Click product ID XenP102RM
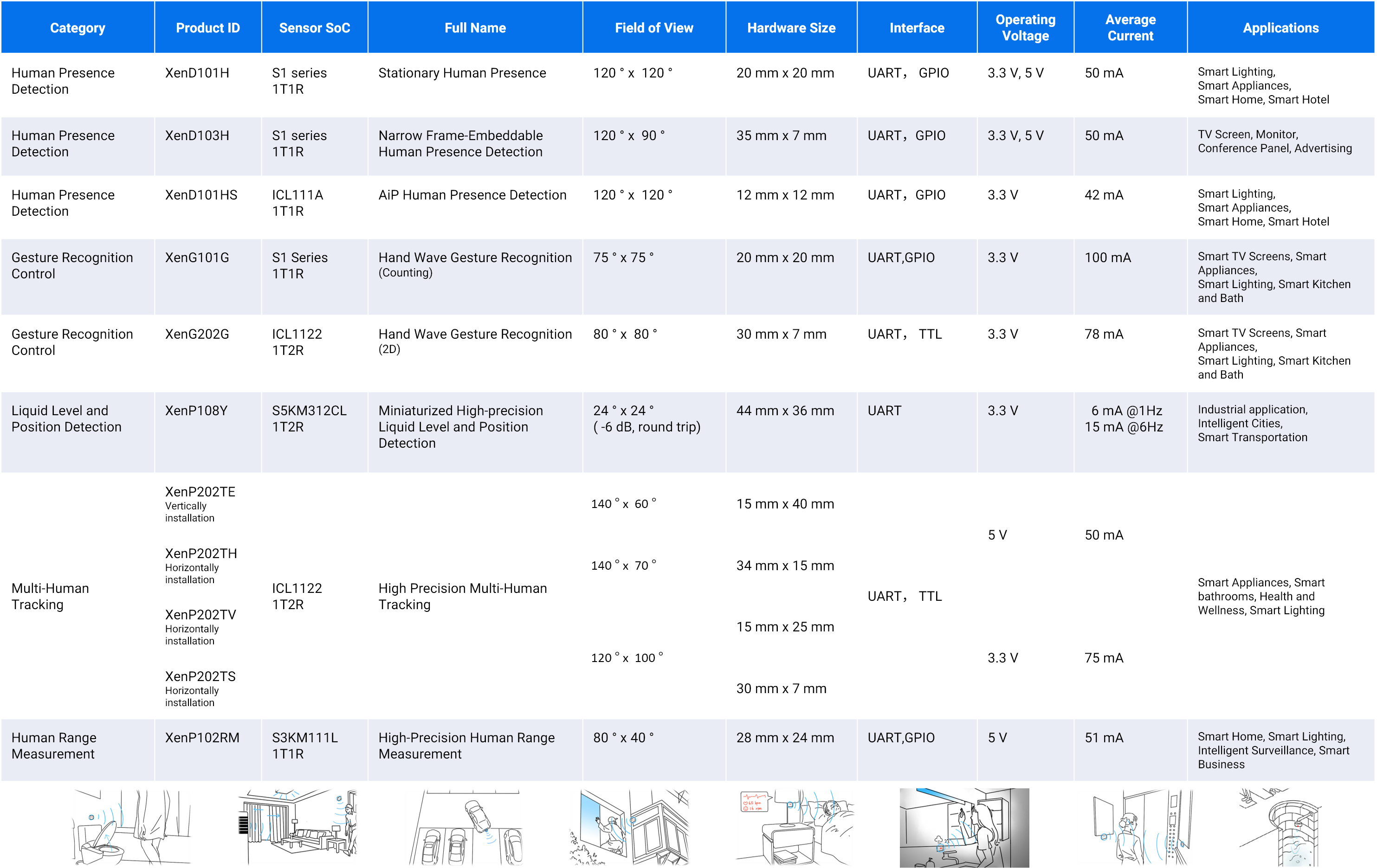1377x868 pixels. tap(202, 738)
